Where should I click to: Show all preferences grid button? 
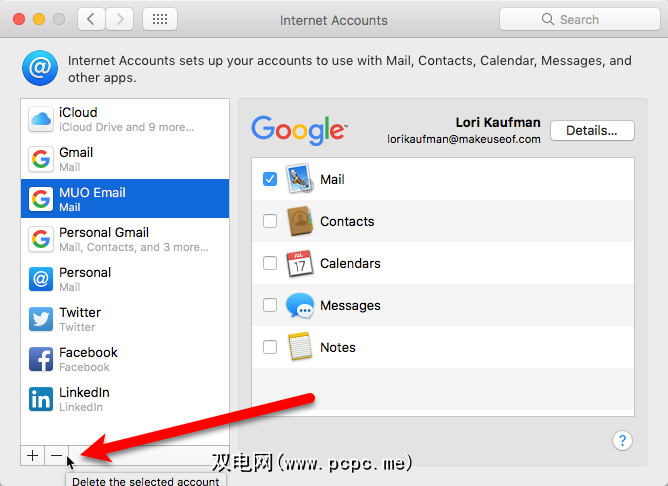coord(160,19)
